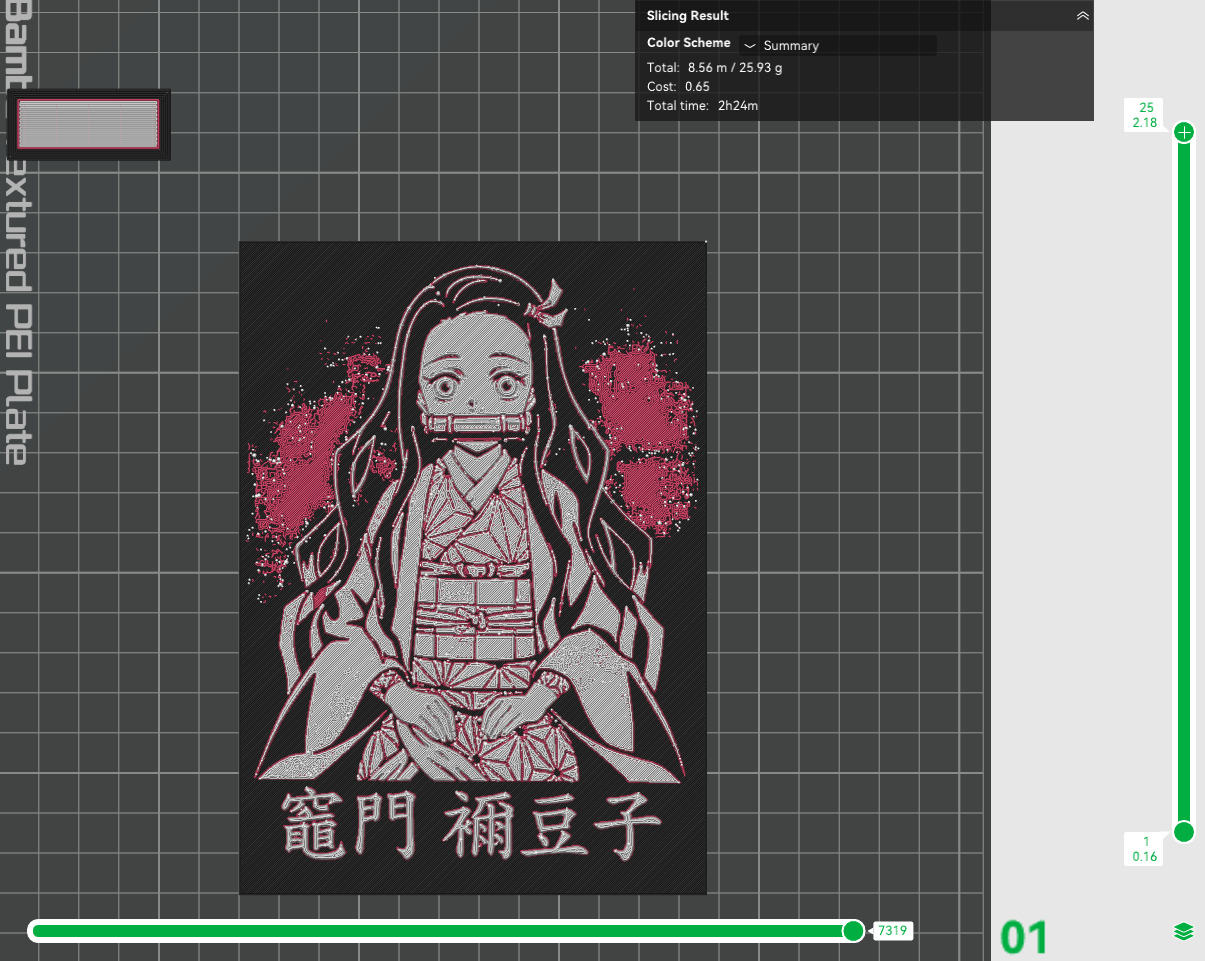Select the Nezuko portrait model on the plate
Screen dimensions: 1205x961
click(473, 567)
